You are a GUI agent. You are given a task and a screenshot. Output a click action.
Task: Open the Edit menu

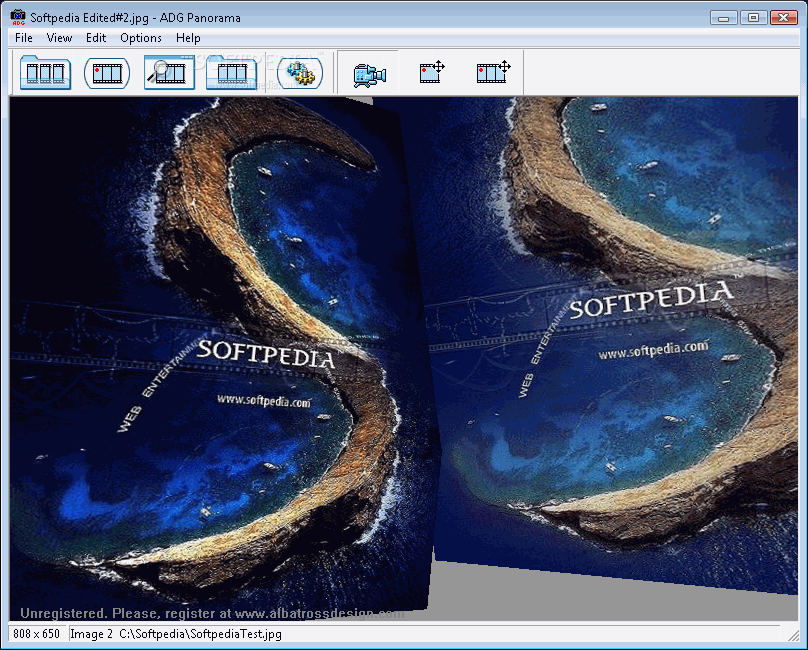(x=96, y=38)
